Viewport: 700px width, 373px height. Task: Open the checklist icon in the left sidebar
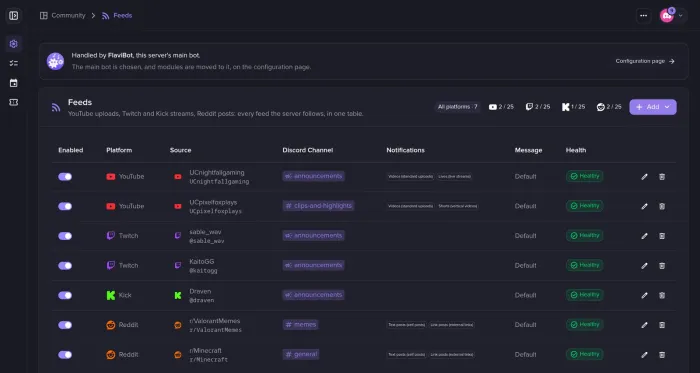click(x=14, y=63)
